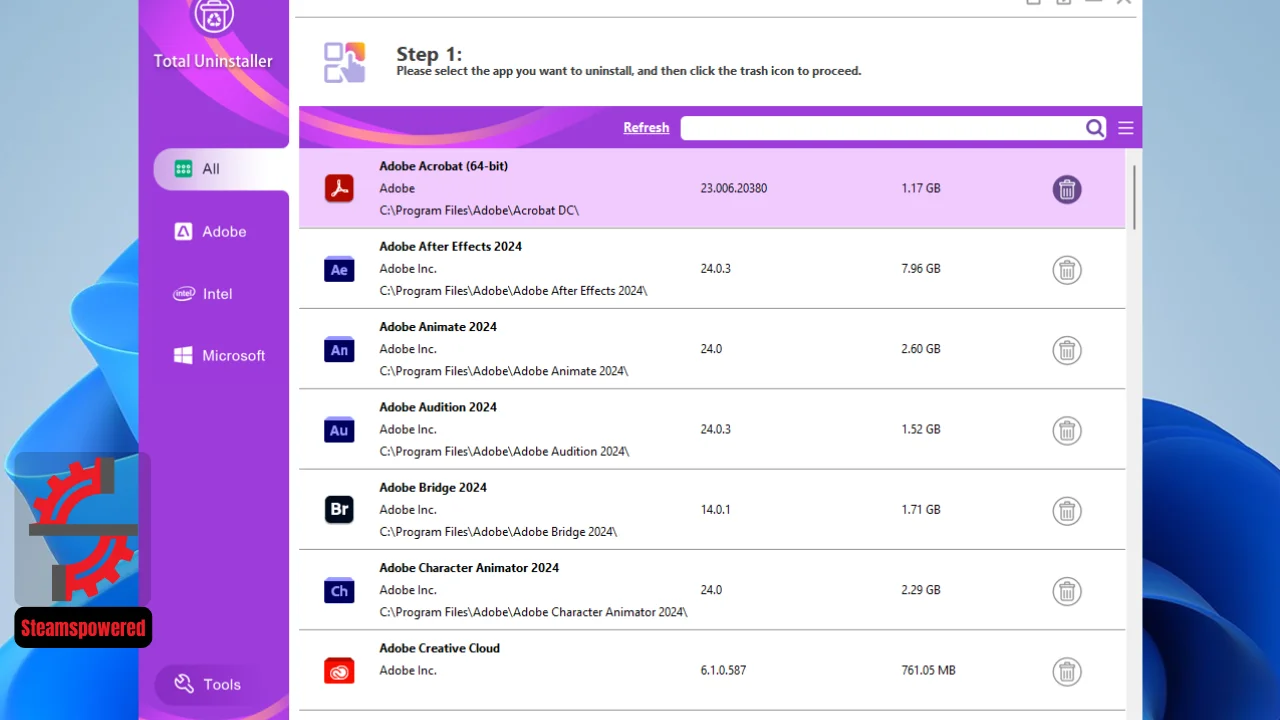Click into the search input field

coord(883,128)
